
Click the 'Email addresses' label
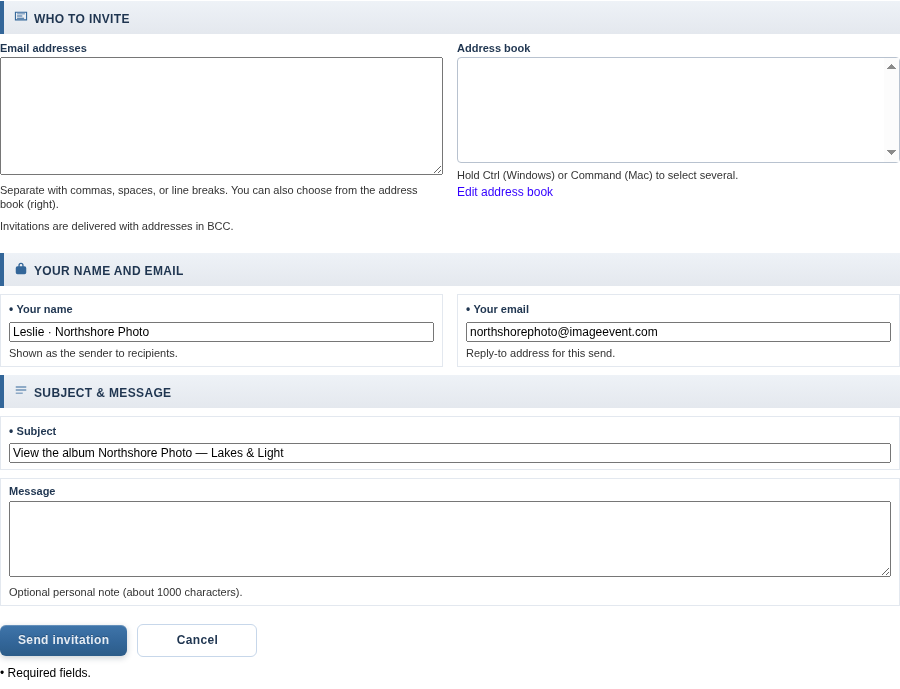pos(43,48)
